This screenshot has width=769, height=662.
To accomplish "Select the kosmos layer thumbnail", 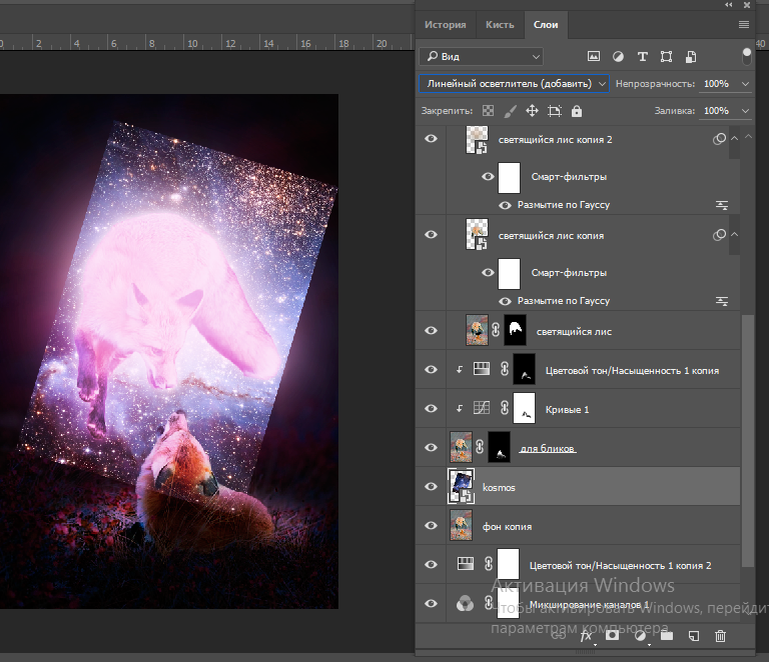I will (461, 486).
